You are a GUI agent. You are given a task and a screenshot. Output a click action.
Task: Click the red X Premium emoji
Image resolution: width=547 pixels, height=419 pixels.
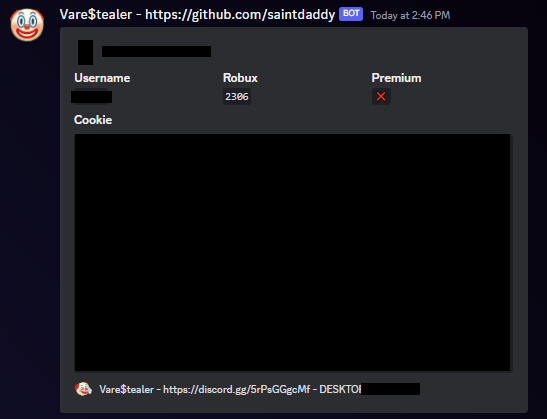[x=381, y=97]
